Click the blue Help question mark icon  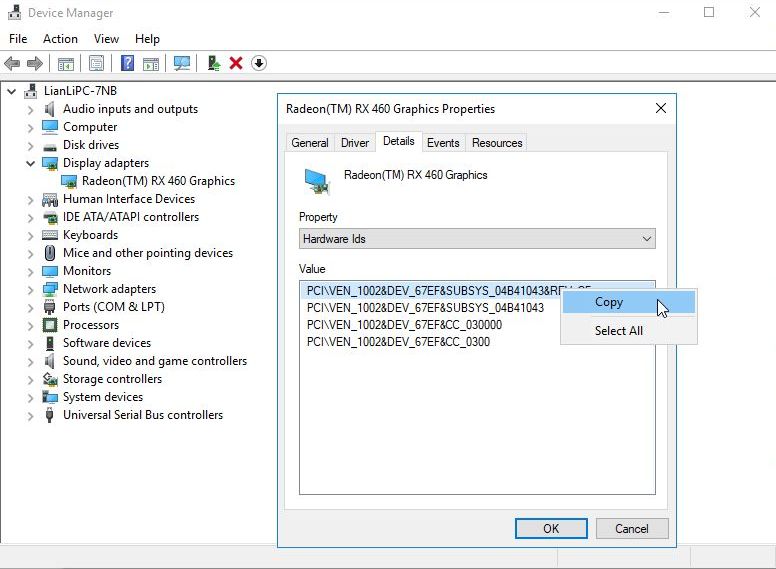click(x=127, y=63)
